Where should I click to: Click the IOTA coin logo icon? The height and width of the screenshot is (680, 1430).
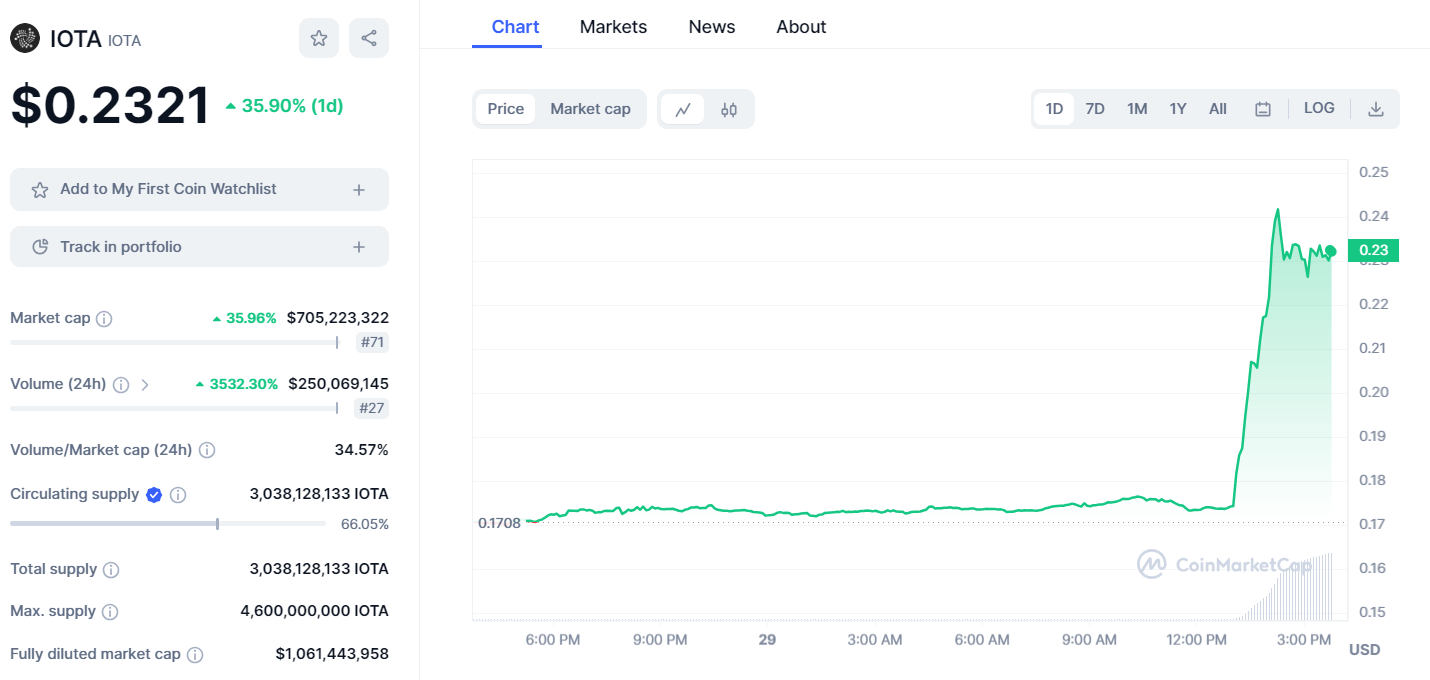click(25, 39)
